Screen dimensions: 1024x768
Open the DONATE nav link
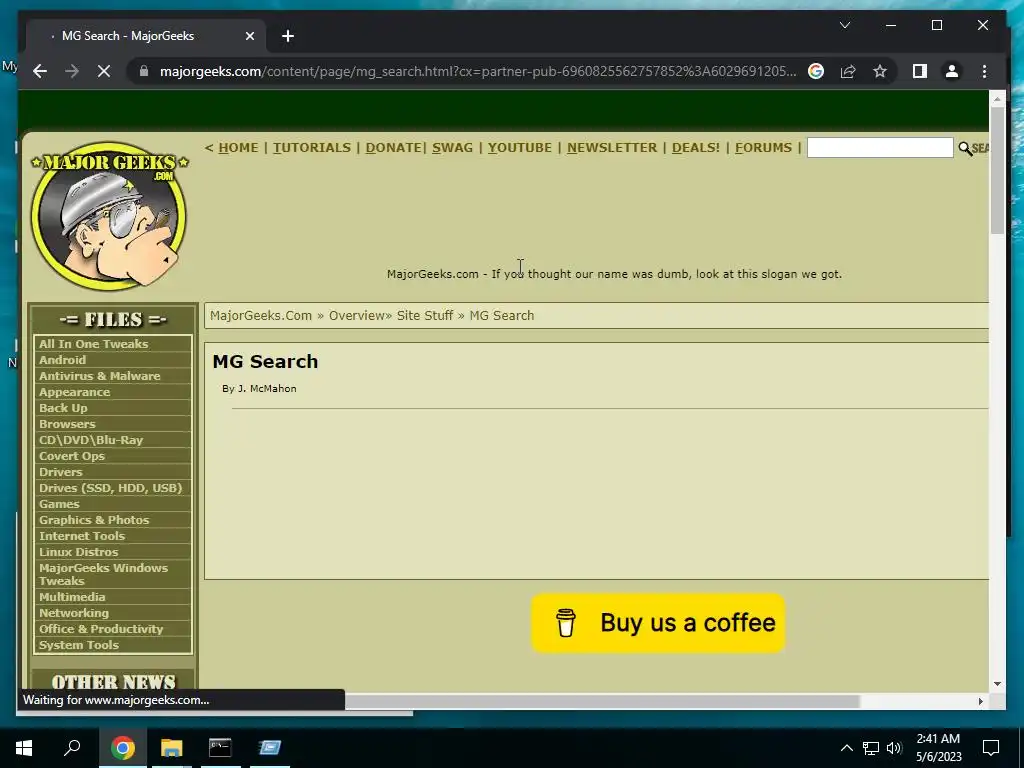[x=393, y=148]
